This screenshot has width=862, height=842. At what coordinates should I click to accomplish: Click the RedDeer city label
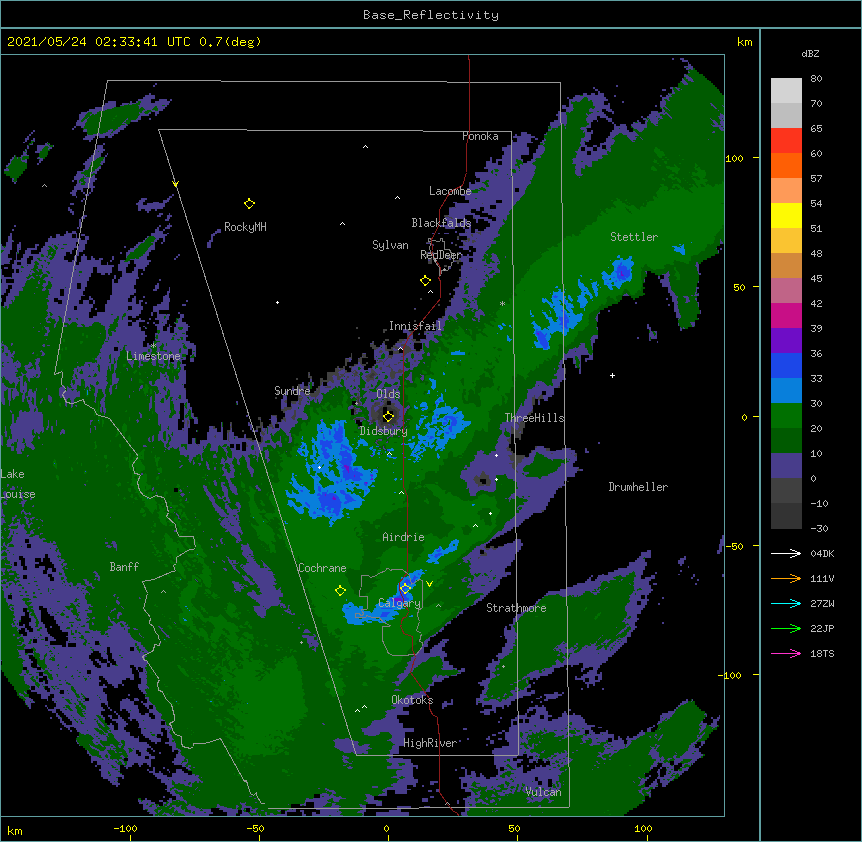pos(441,255)
